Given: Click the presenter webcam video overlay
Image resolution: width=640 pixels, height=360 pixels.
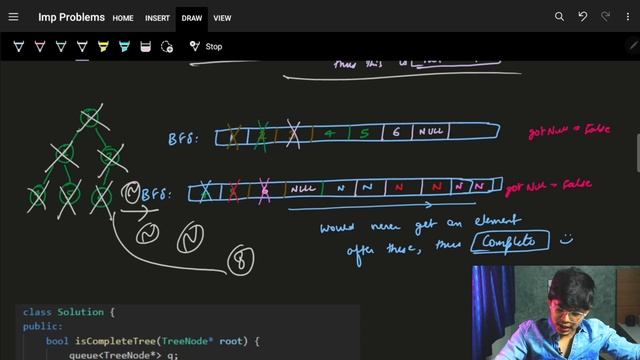Looking at the screenshot, I should (556, 313).
